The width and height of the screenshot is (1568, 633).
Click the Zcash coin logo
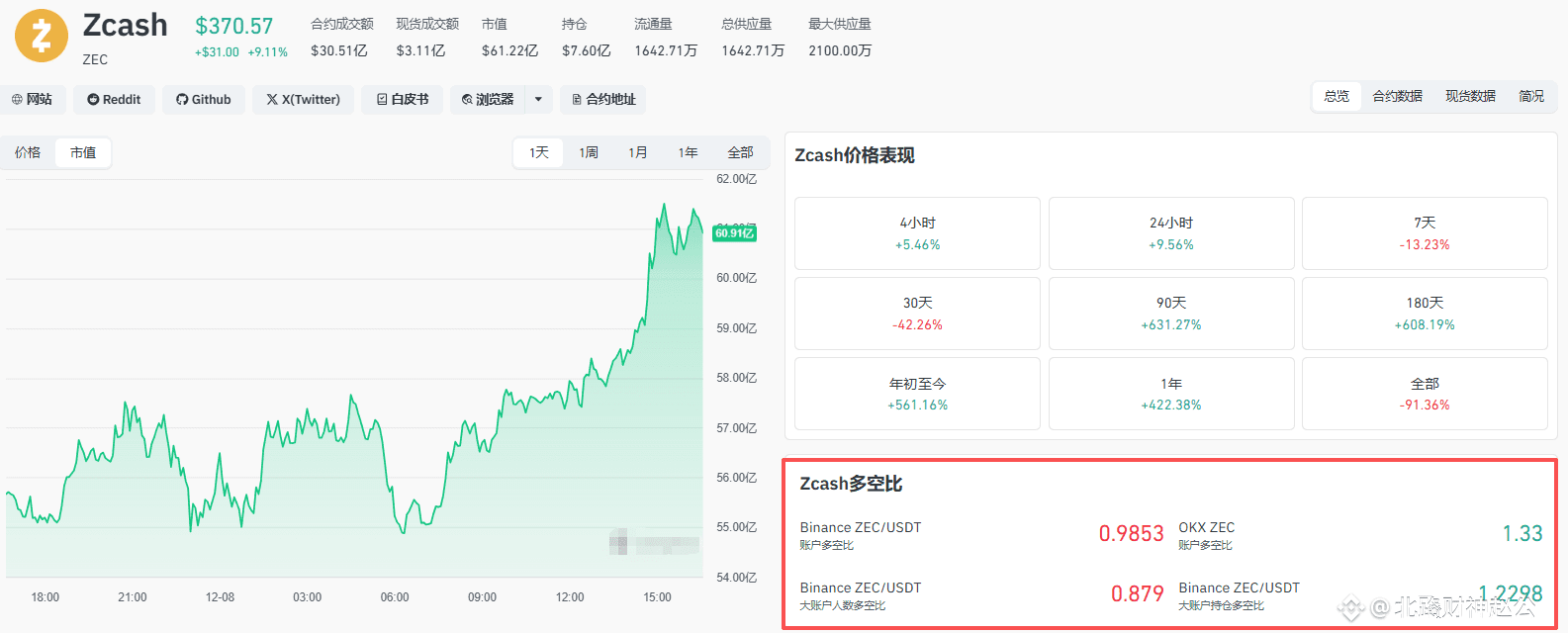coord(42,36)
